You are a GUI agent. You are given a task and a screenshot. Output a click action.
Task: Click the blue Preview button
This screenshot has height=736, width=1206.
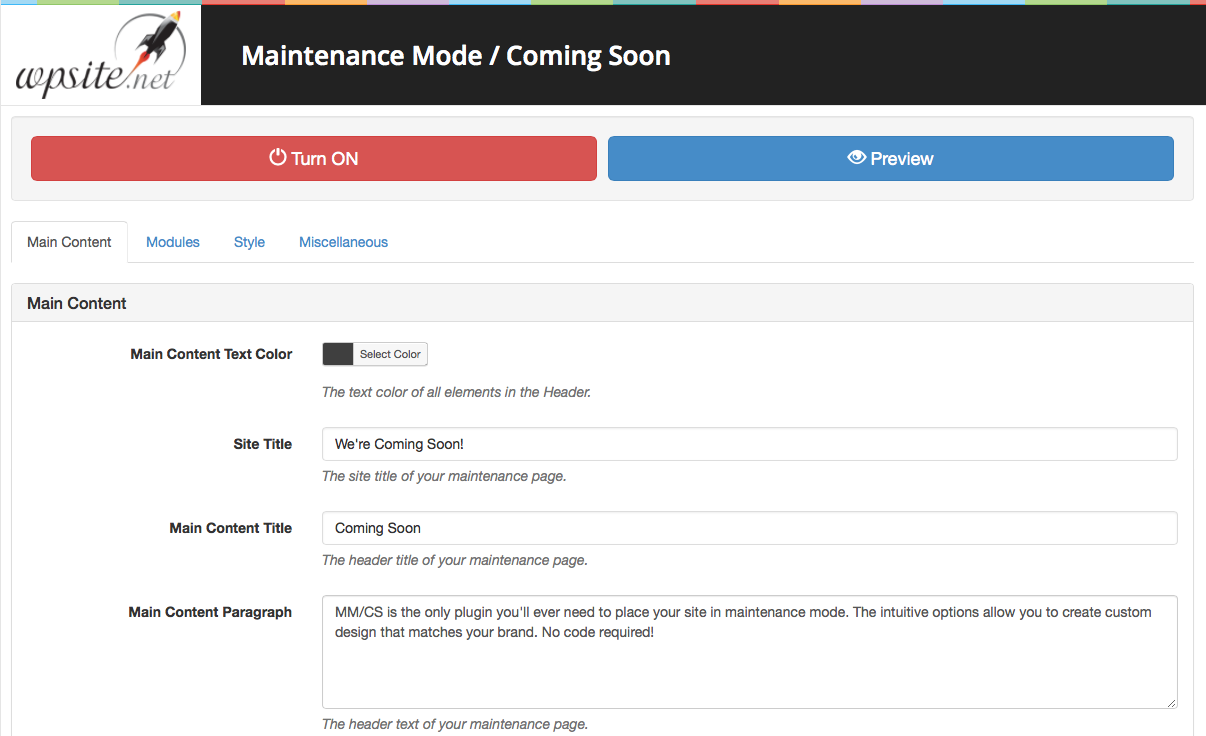891,158
